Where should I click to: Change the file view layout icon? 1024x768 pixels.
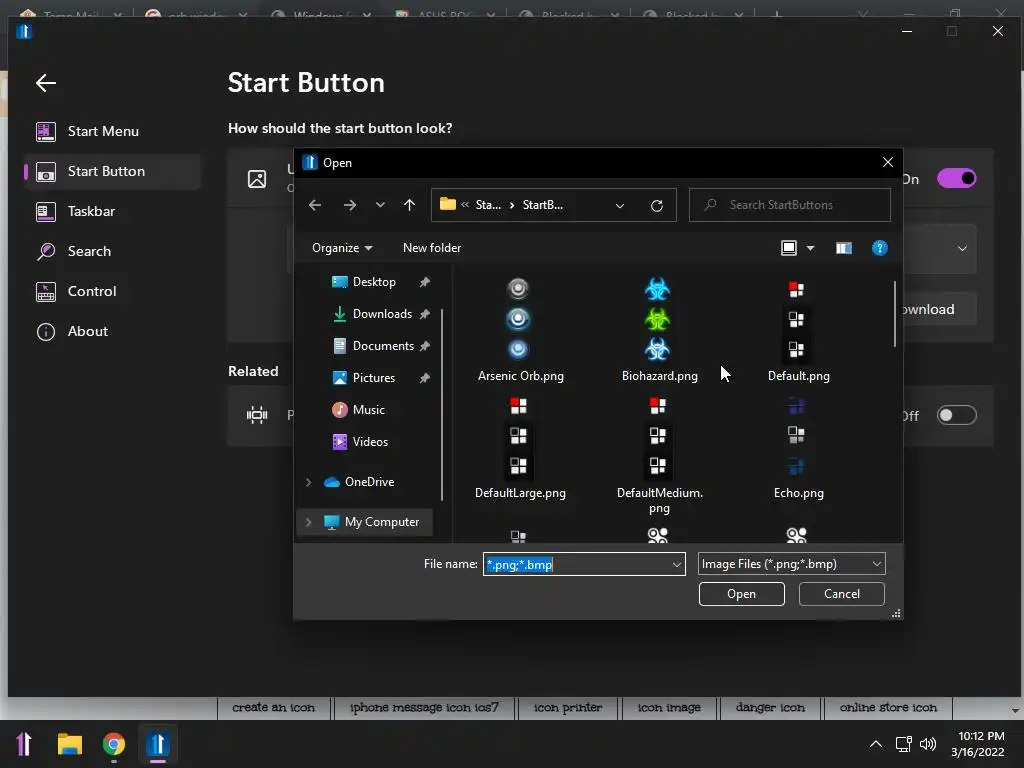tap(789, 248)
